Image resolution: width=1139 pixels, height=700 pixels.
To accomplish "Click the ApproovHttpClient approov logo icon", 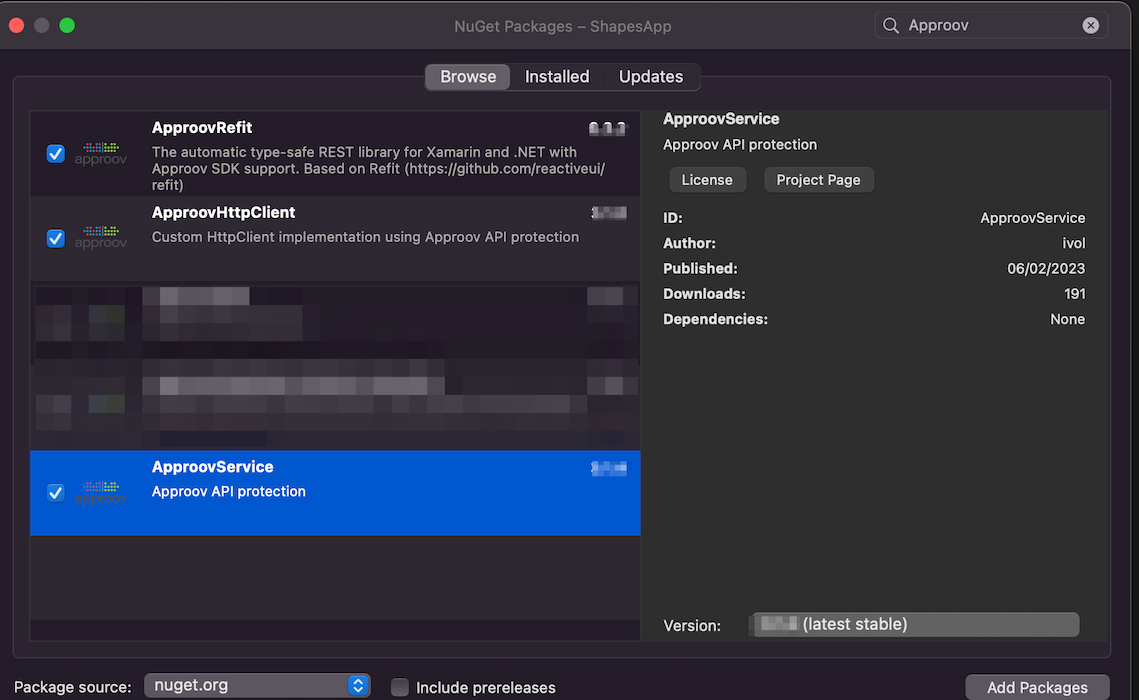I will pos(101,237).
